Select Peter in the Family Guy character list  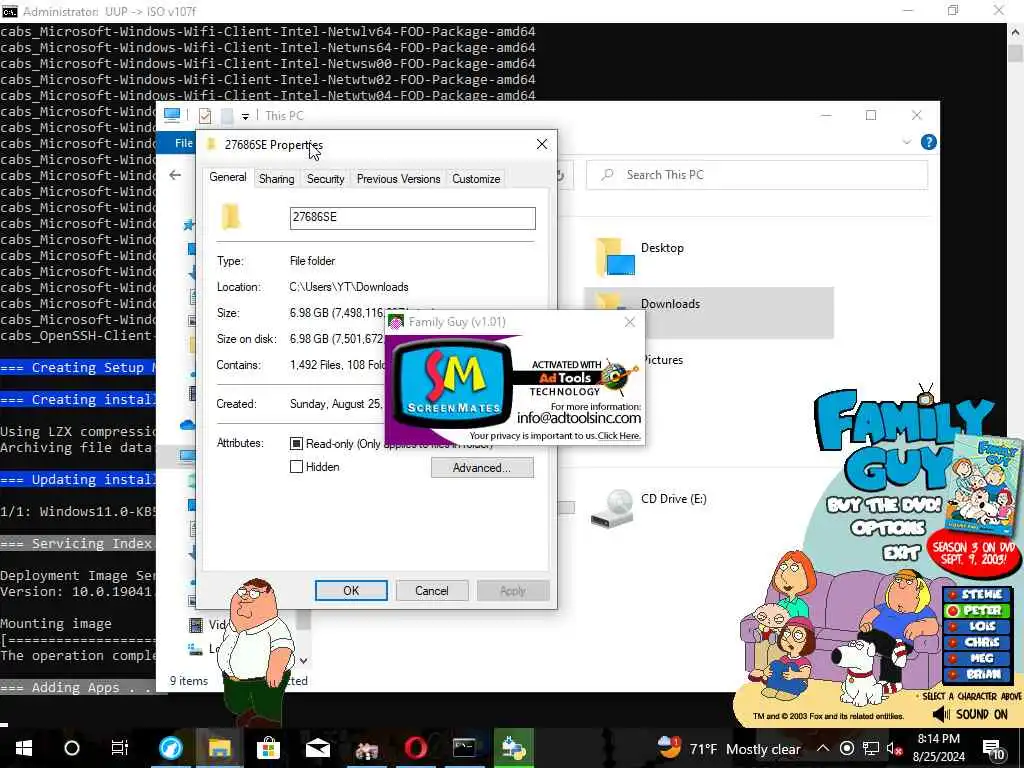coord(976,611)
